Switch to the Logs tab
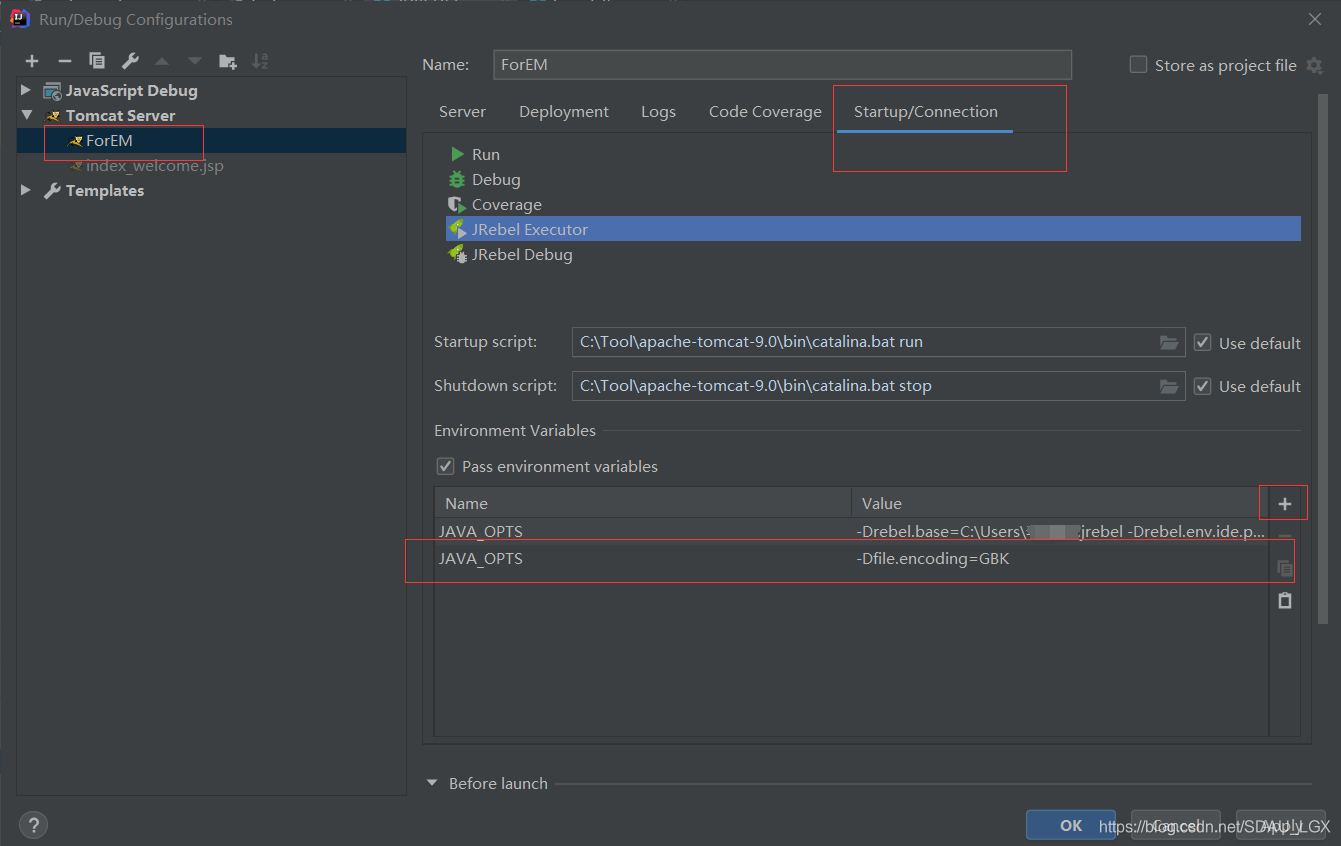The image size is (1341, 846). [x=658, y=112]
